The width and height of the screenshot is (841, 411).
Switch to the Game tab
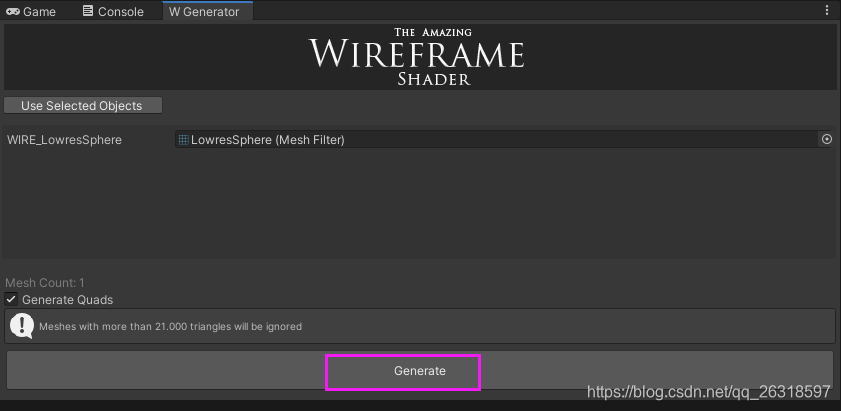click(x=31, y=11)
